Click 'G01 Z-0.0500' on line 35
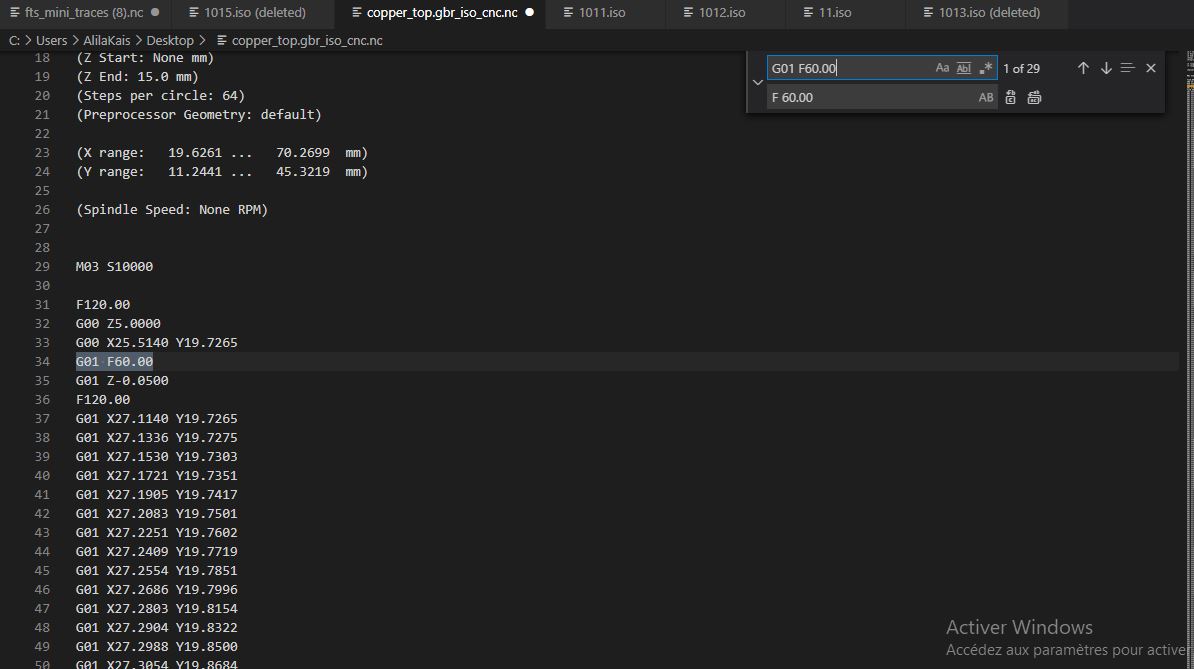 122,381
